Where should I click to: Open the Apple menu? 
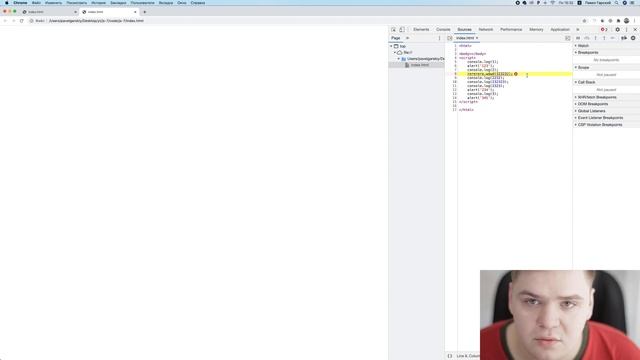click(7, 3)
